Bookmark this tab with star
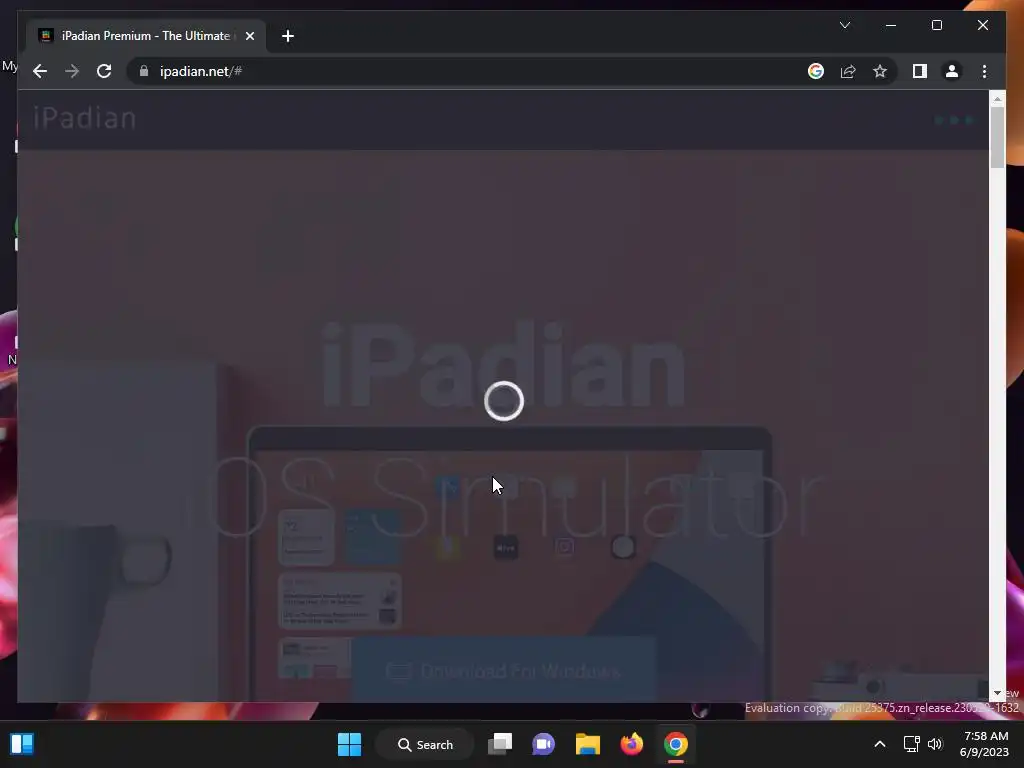 tap(880, 71)
